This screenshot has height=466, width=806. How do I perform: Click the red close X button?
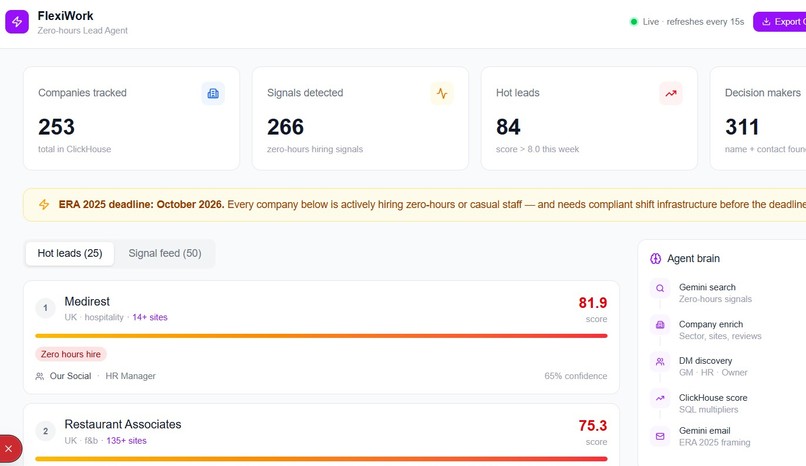(x=9, y=449)
